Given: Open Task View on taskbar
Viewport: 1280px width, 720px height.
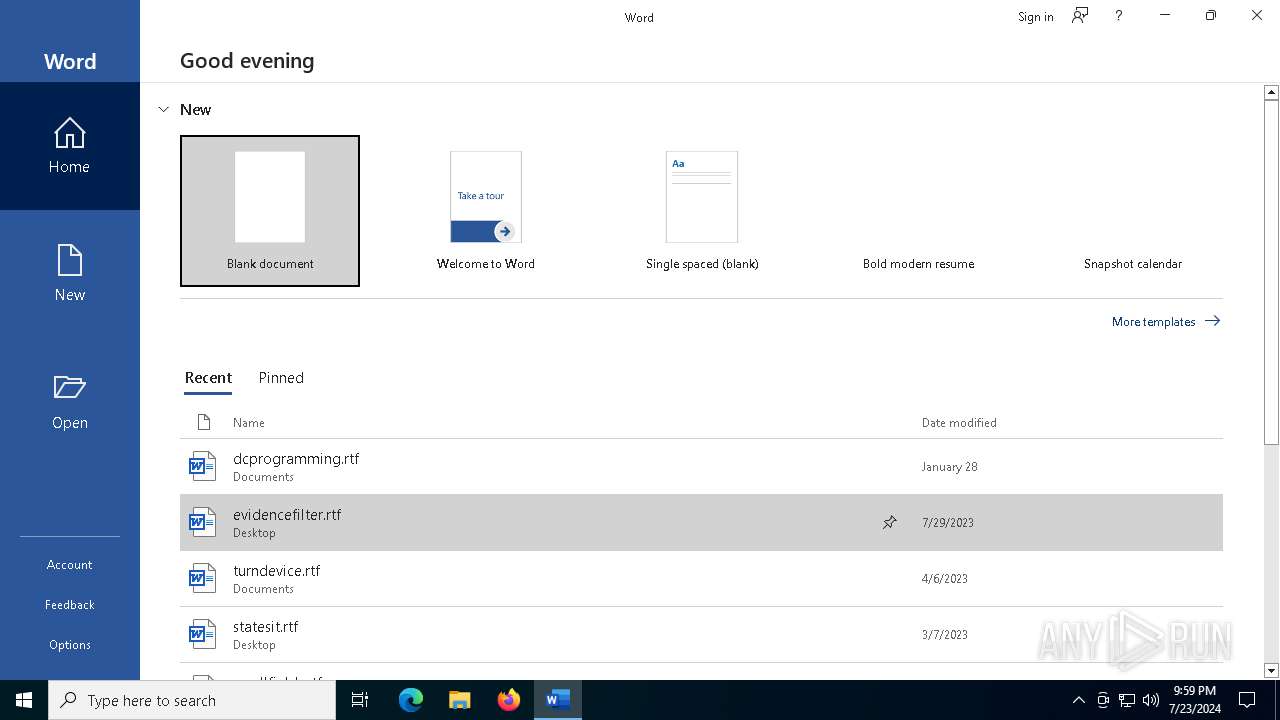Looking at the screenshot, I should [360, 700].
